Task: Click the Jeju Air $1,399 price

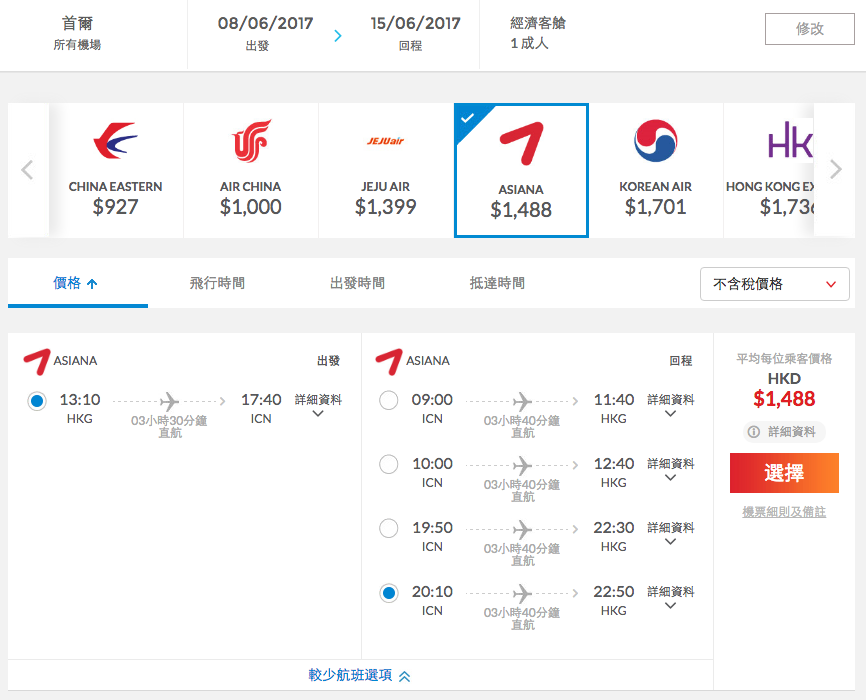Action: click(386, 207)
